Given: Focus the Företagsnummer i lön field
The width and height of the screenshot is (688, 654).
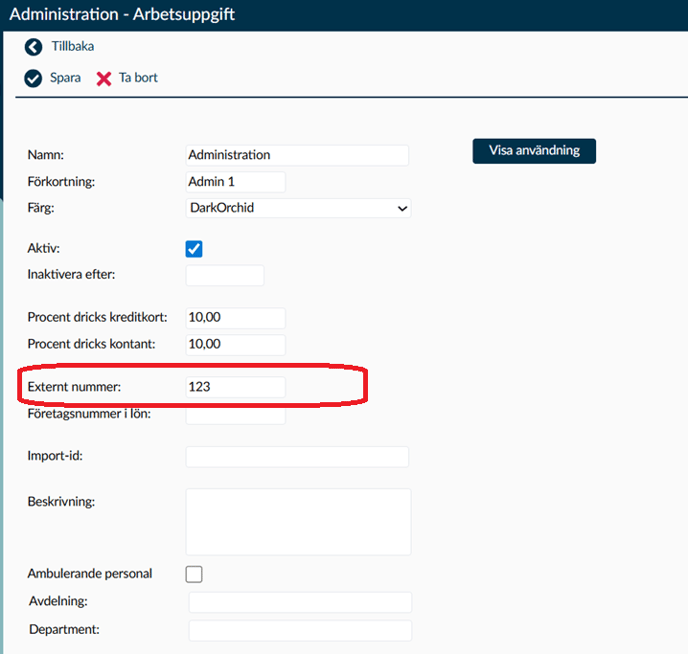Looking at the screenshot, I should (x=236, y=415).
